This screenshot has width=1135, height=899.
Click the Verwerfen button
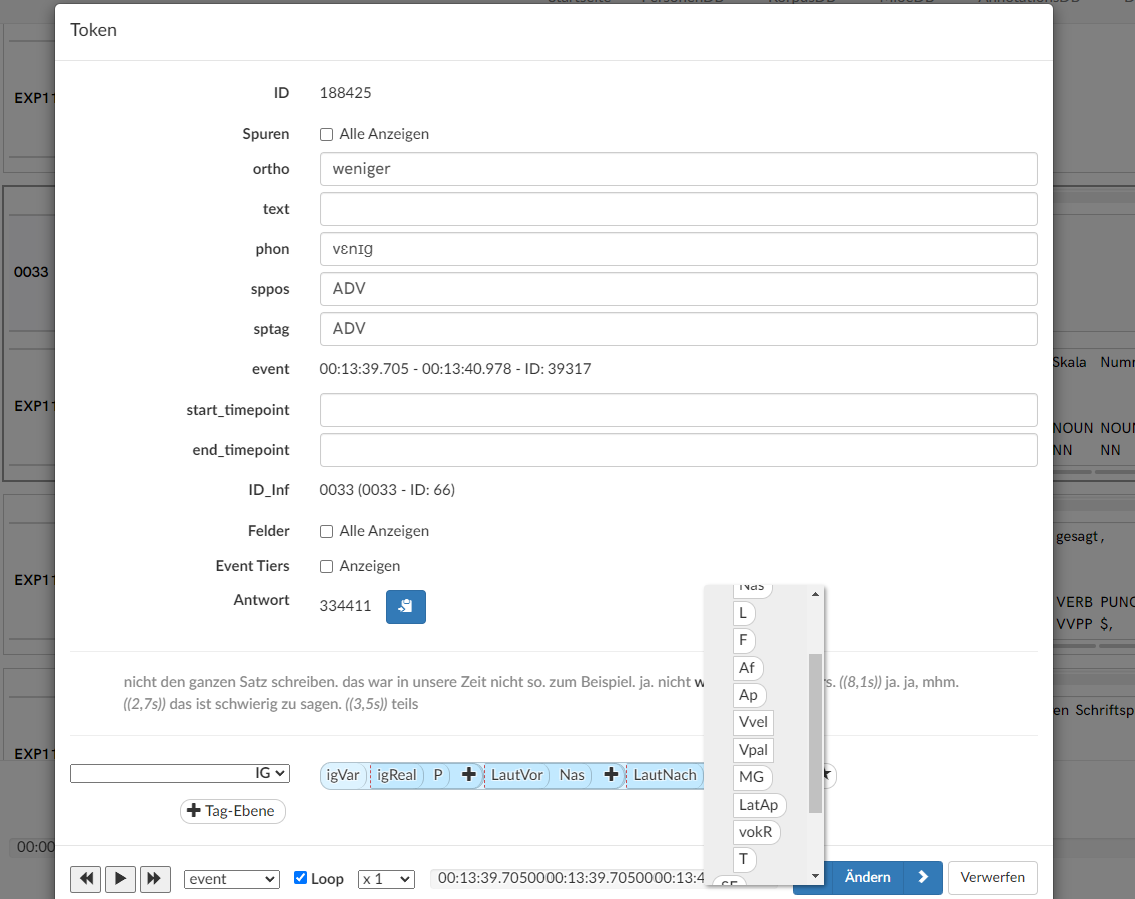(x=992, y=877)
